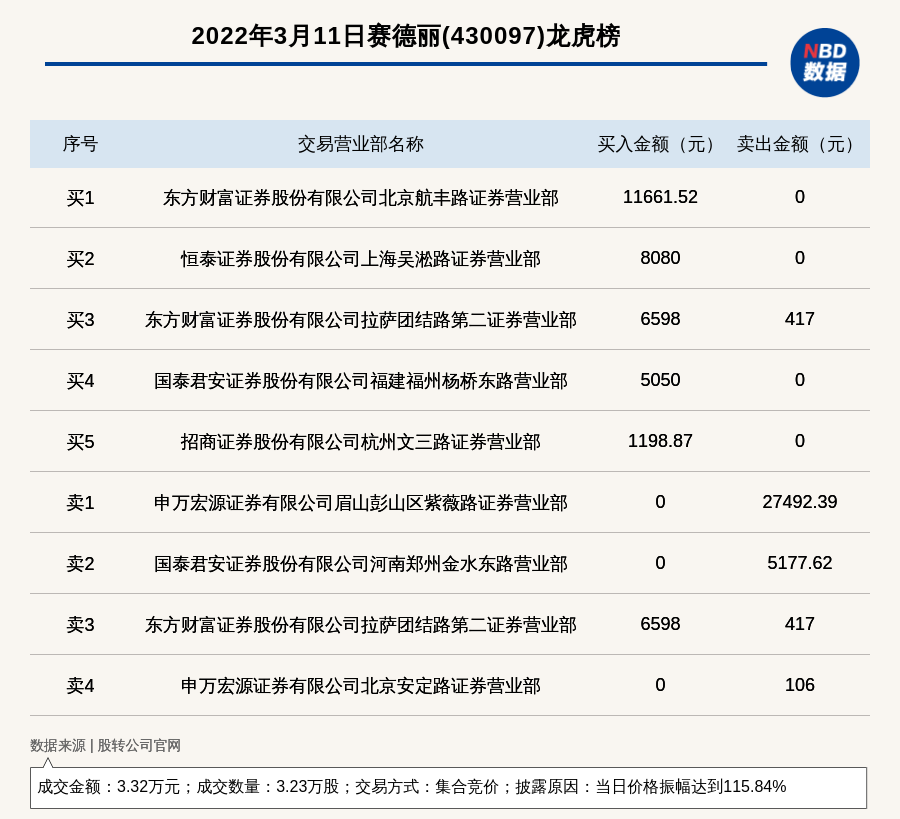
Task: Click the title 2022年3月11日赛德丽龙虎榜
Action: pyautogui.click(x=405, y=36)
